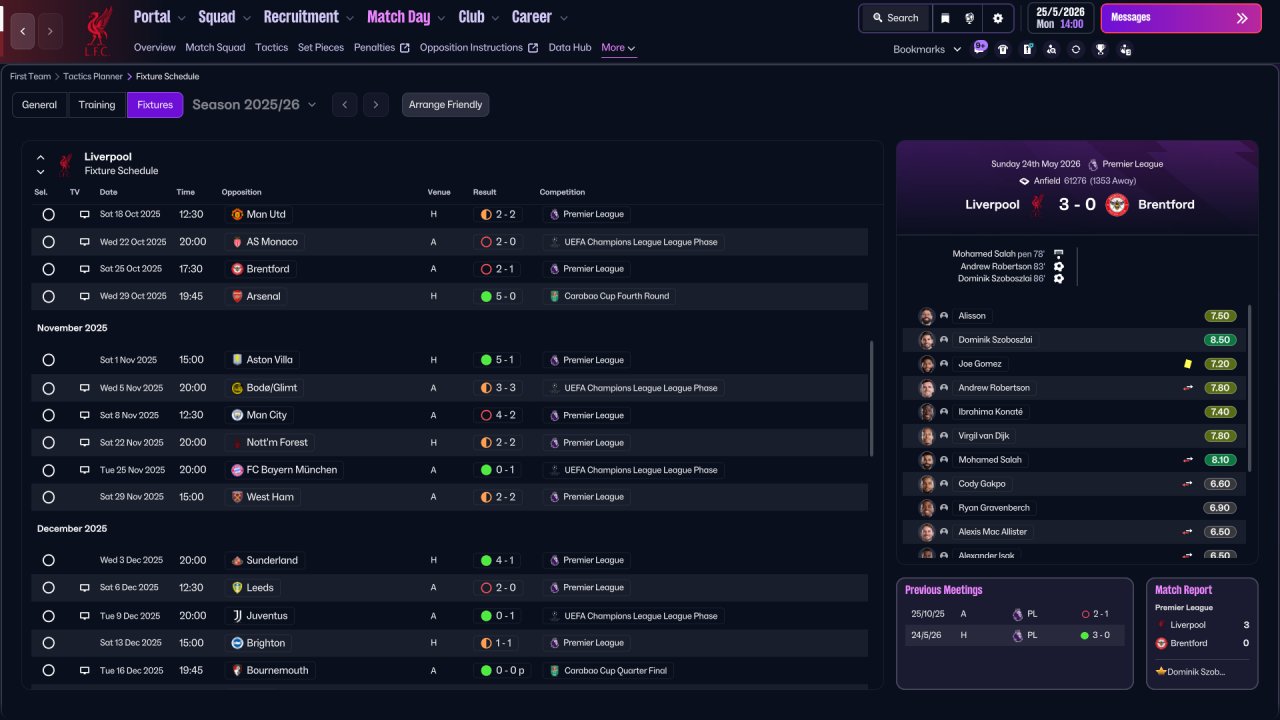
Task: Click the Arrange Friendly button
Action: pos(446,105)
